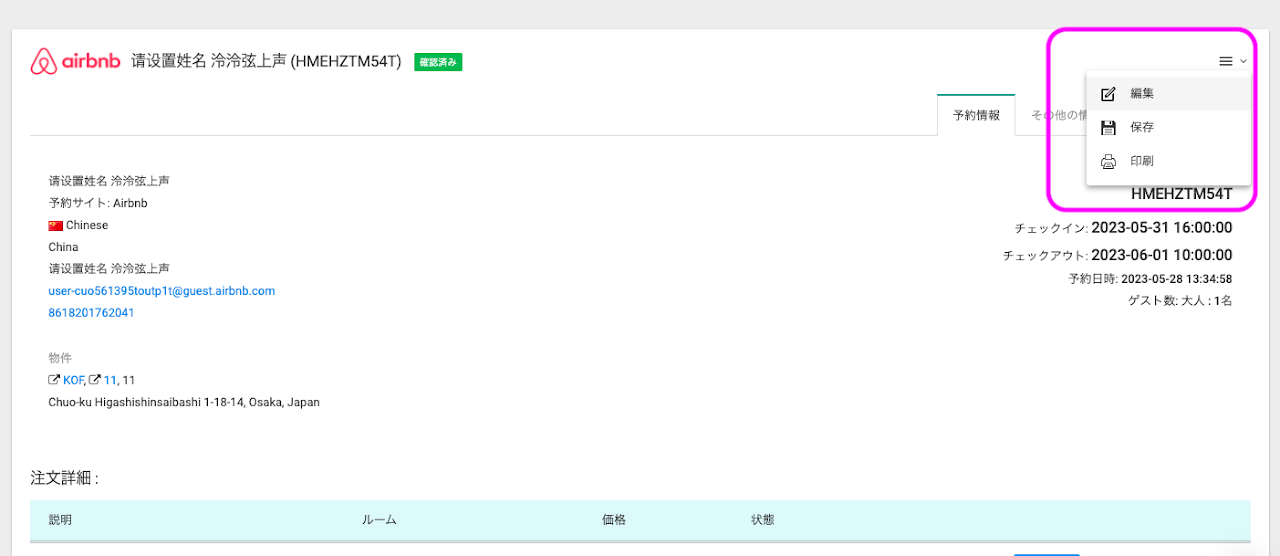This screenshot has height=556, width=1280.
Task: Click the green 確認済み status badge
Action: (438, 62)
